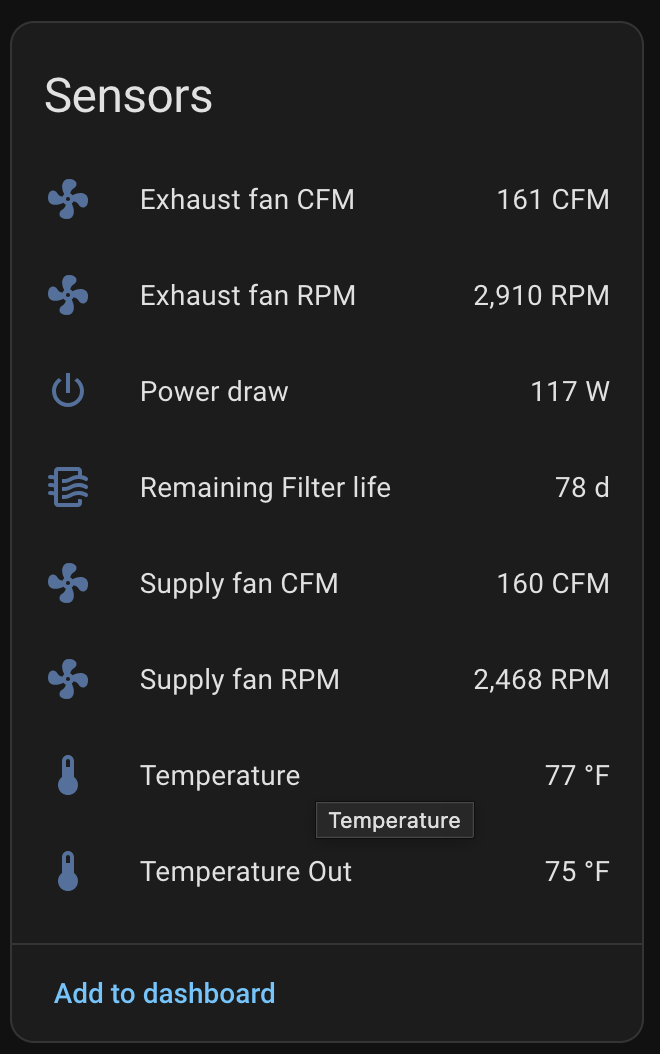Click the Exhaust fan CFM fan icon
The height and width of the screenshot is (1054, 660).
(x=68, y=200)
